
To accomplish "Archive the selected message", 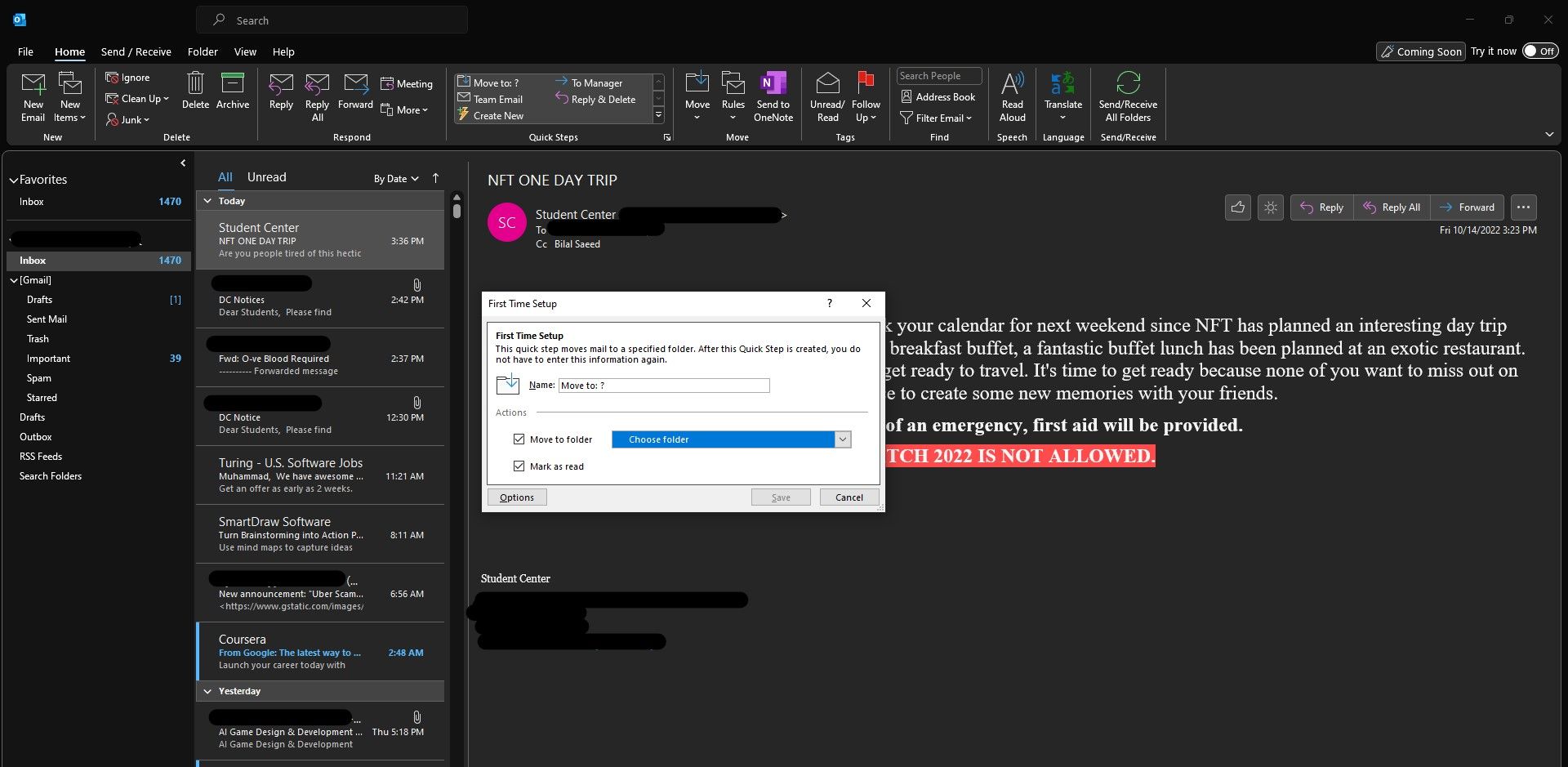I will coord(233,92).
